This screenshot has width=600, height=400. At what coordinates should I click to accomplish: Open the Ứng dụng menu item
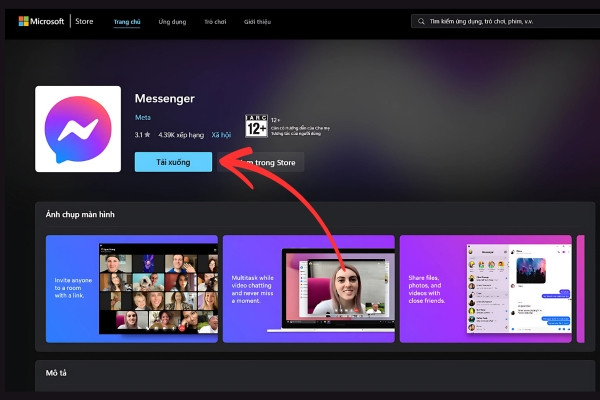pos(172,22)
